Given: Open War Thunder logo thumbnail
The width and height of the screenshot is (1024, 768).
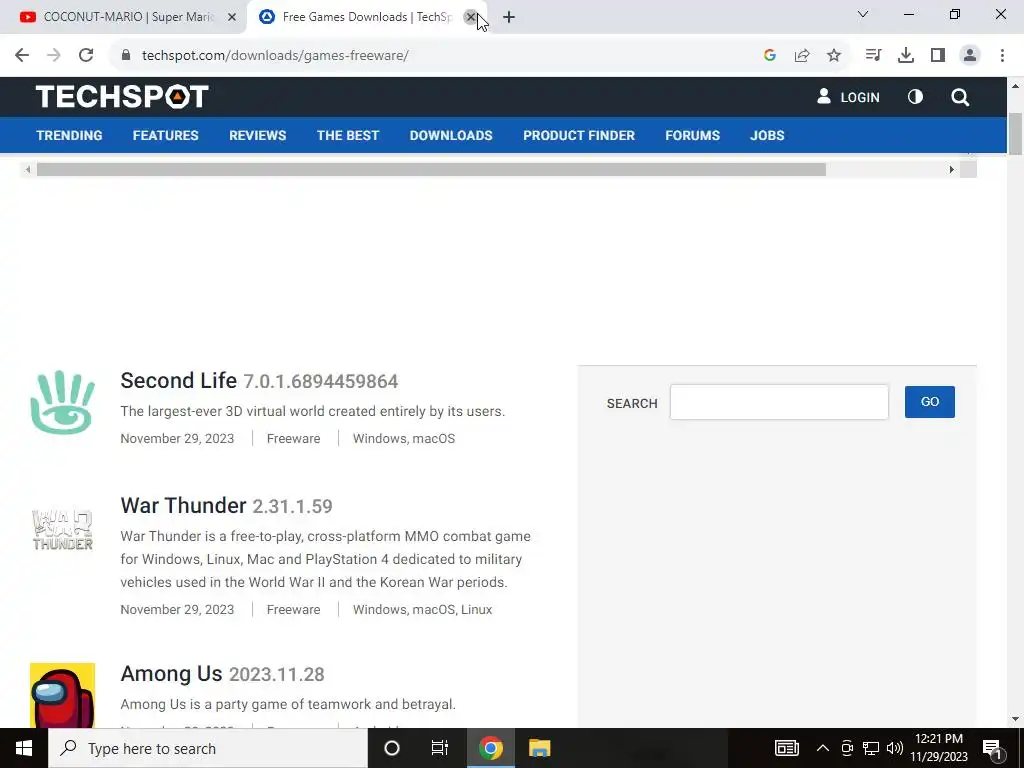Looking at the screenshot, I should tap(63, 528).
